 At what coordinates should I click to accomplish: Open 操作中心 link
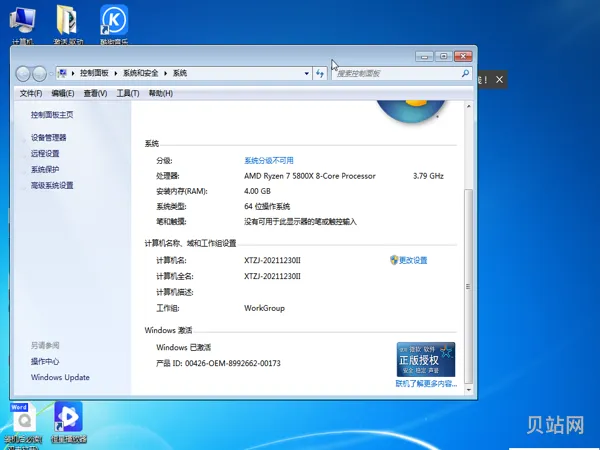tap(45, 362)
